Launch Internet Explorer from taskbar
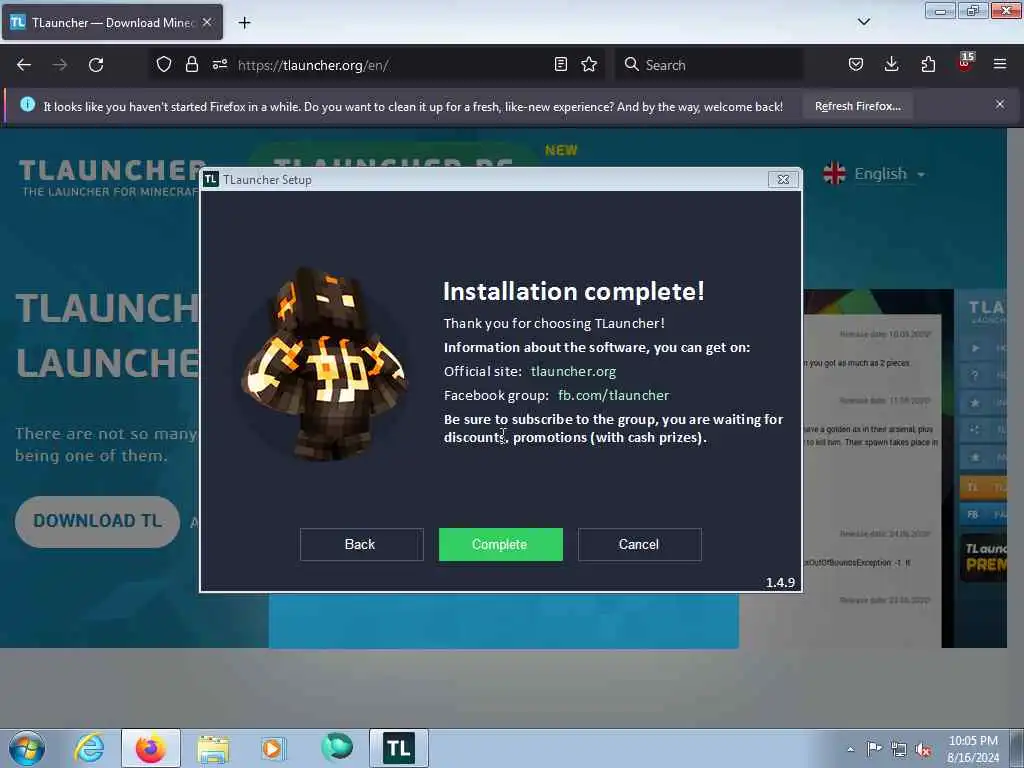The height and width of the screenshot is (768, 1024). [89, 748]
